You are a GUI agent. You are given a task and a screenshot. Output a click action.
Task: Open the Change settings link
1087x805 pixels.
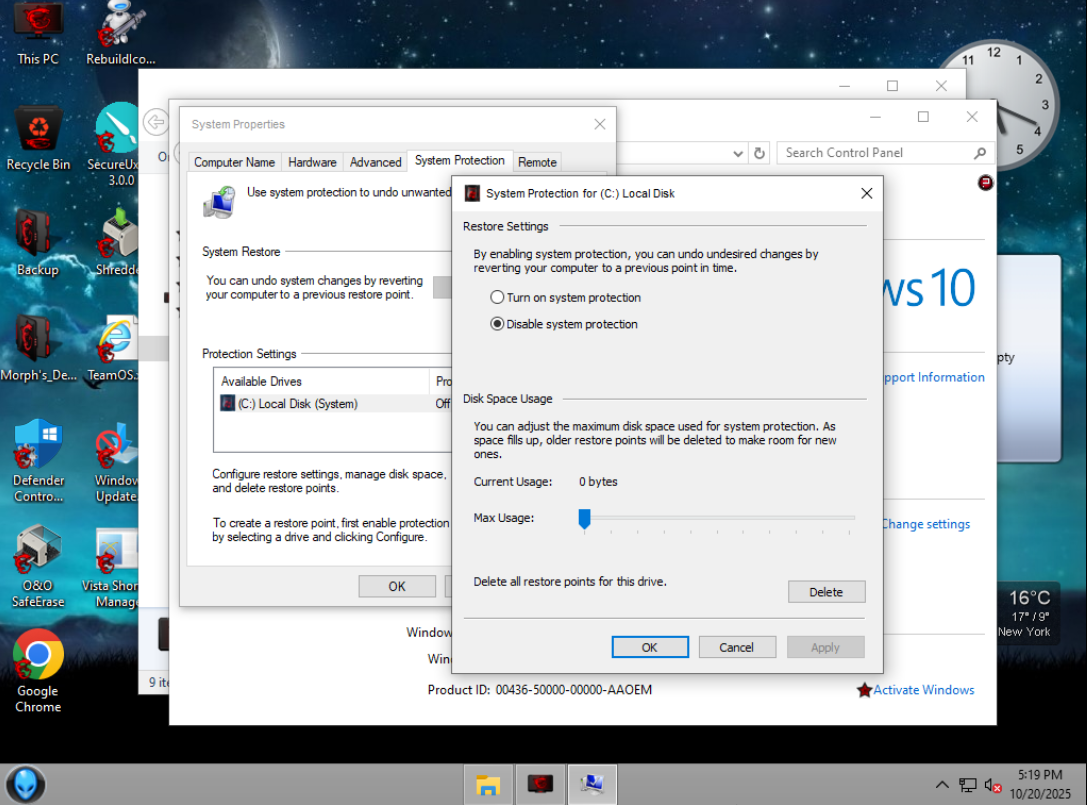(x=925, y=524)
